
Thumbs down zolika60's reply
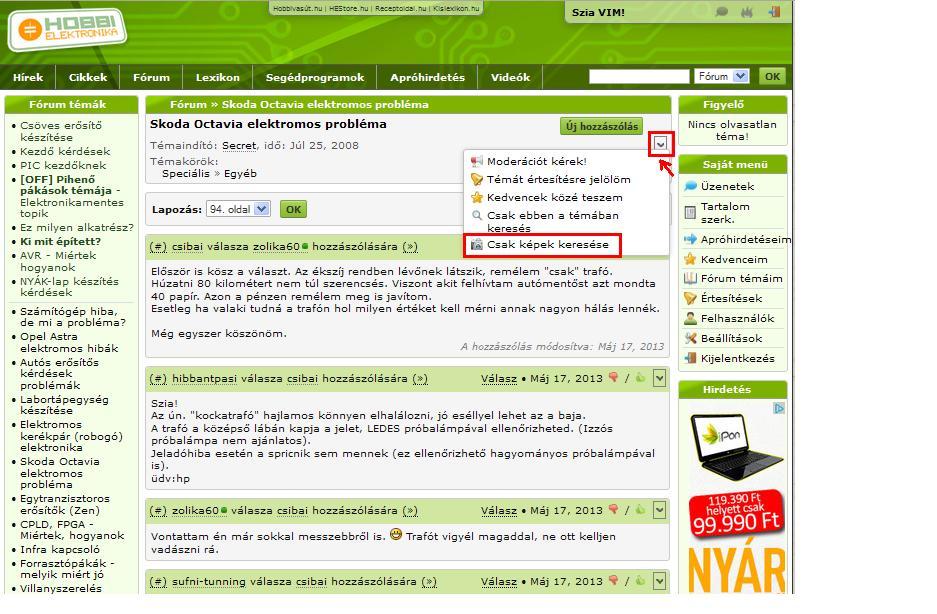[613, 509]
